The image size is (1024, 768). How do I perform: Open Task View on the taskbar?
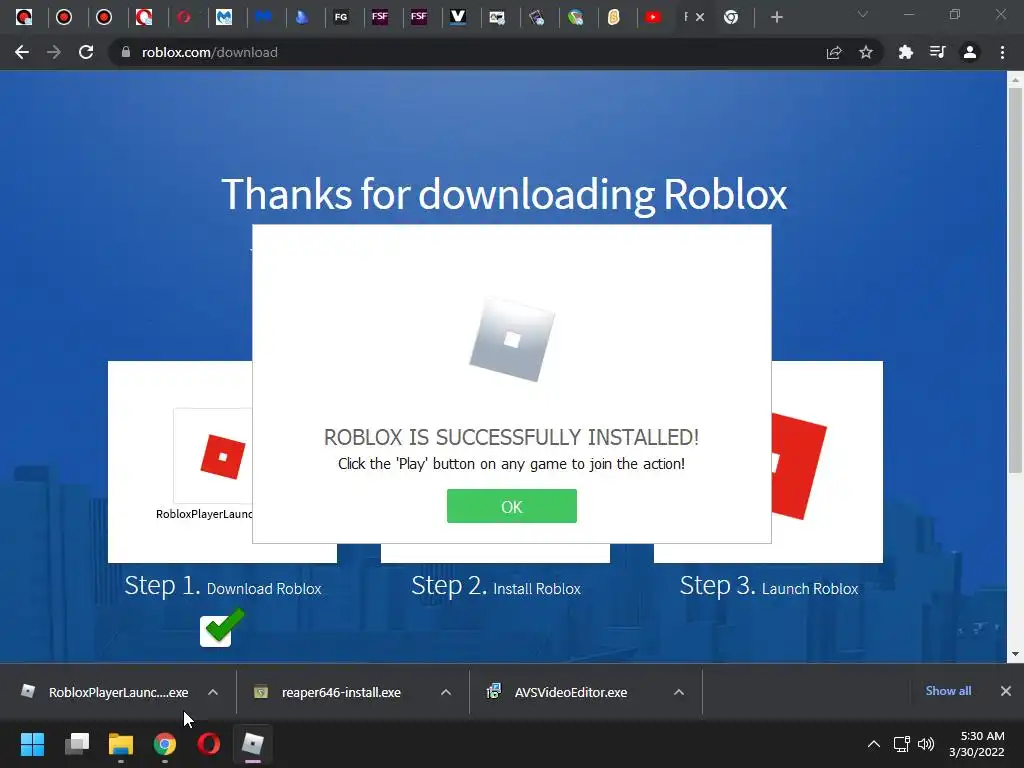76,744
